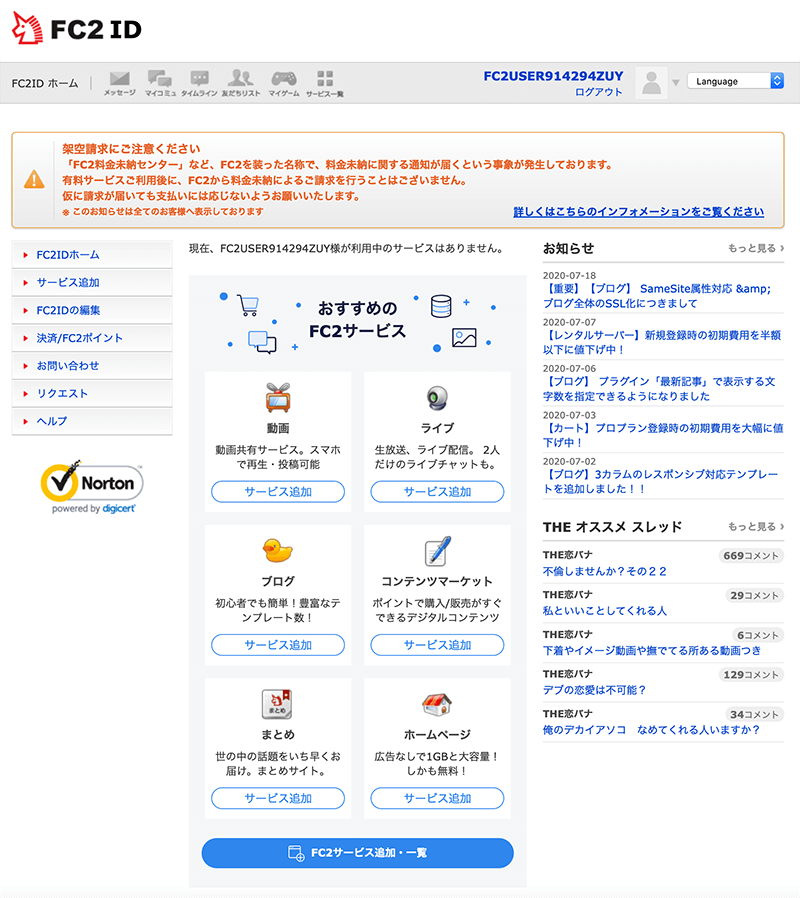This screenshot has height=898, width=800.
Task: Click the 動画 TV icon
Action: click(278, 398)
